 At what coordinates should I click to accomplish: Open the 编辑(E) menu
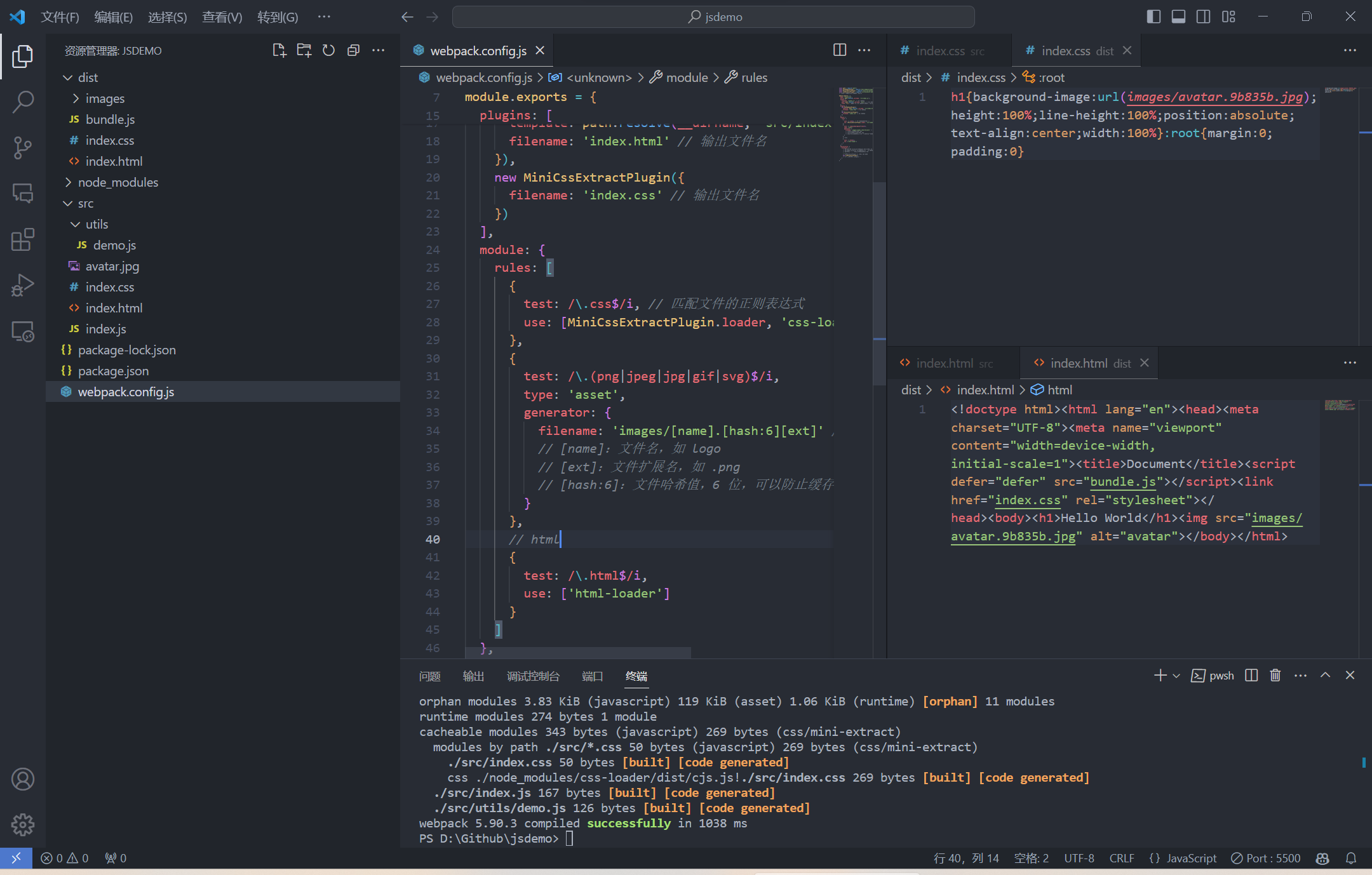tap(113, 17)
